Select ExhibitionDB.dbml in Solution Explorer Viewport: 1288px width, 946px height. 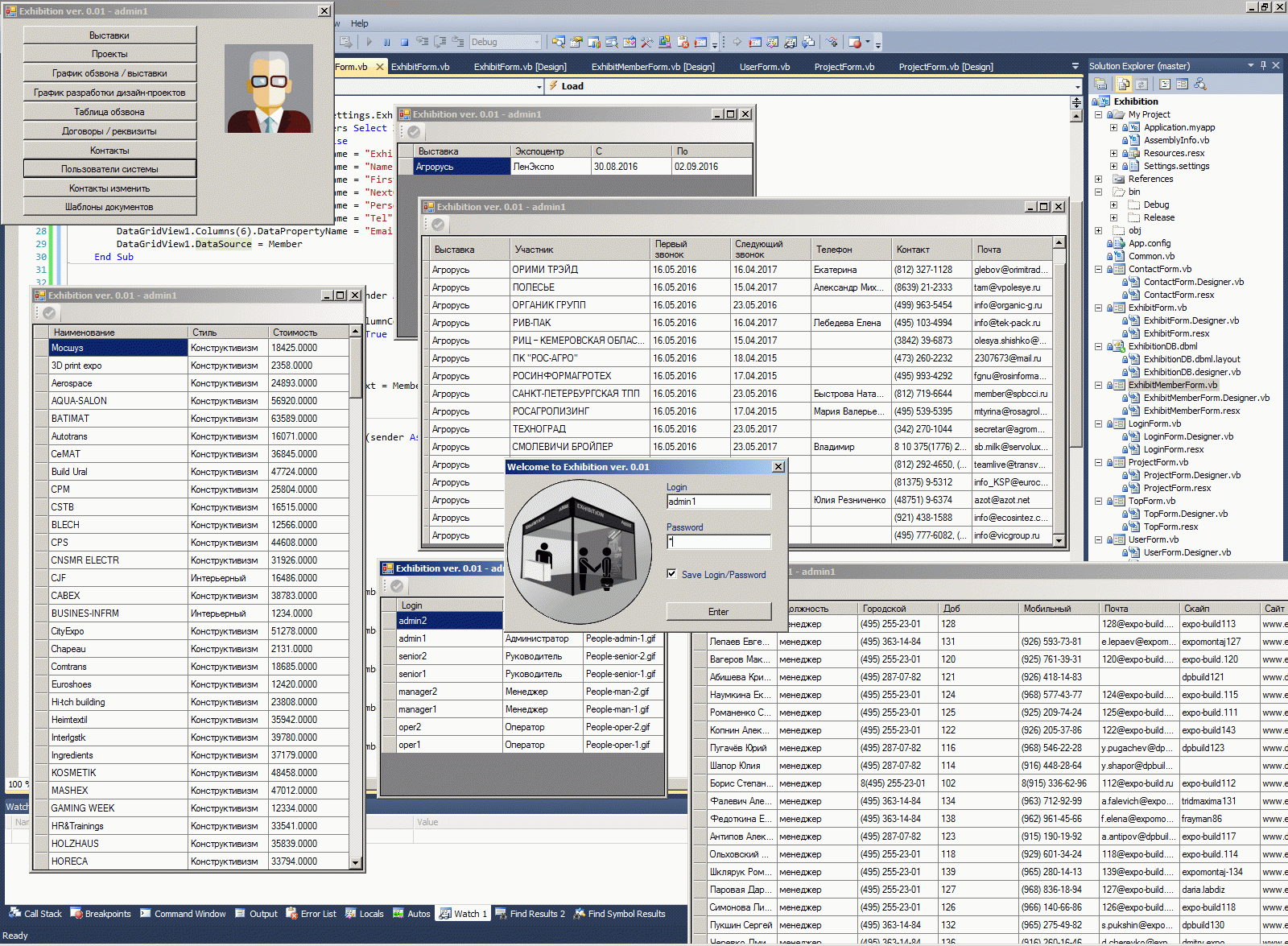pyautogui.click(x=1162, y=346)
